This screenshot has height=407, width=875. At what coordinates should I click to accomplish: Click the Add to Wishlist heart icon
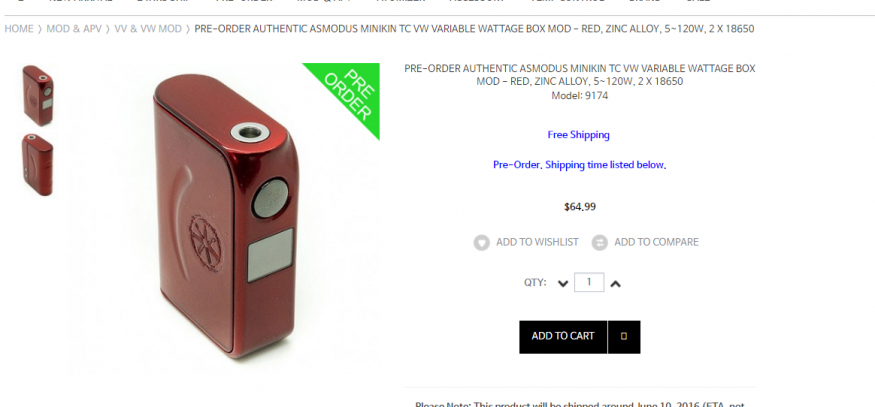tap(482, 242)
